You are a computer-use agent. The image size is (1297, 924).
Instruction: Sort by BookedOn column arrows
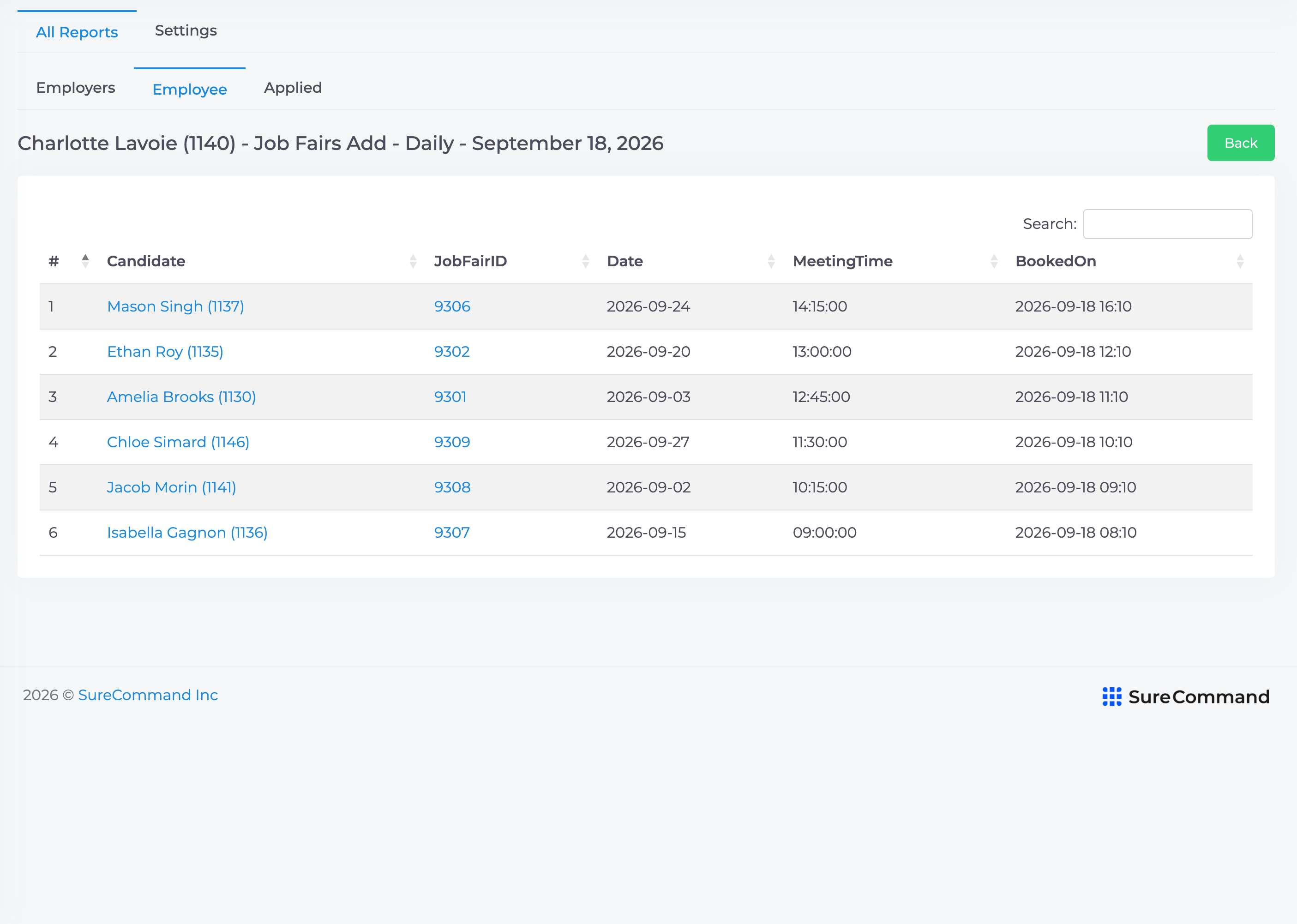click(1240, 261)
